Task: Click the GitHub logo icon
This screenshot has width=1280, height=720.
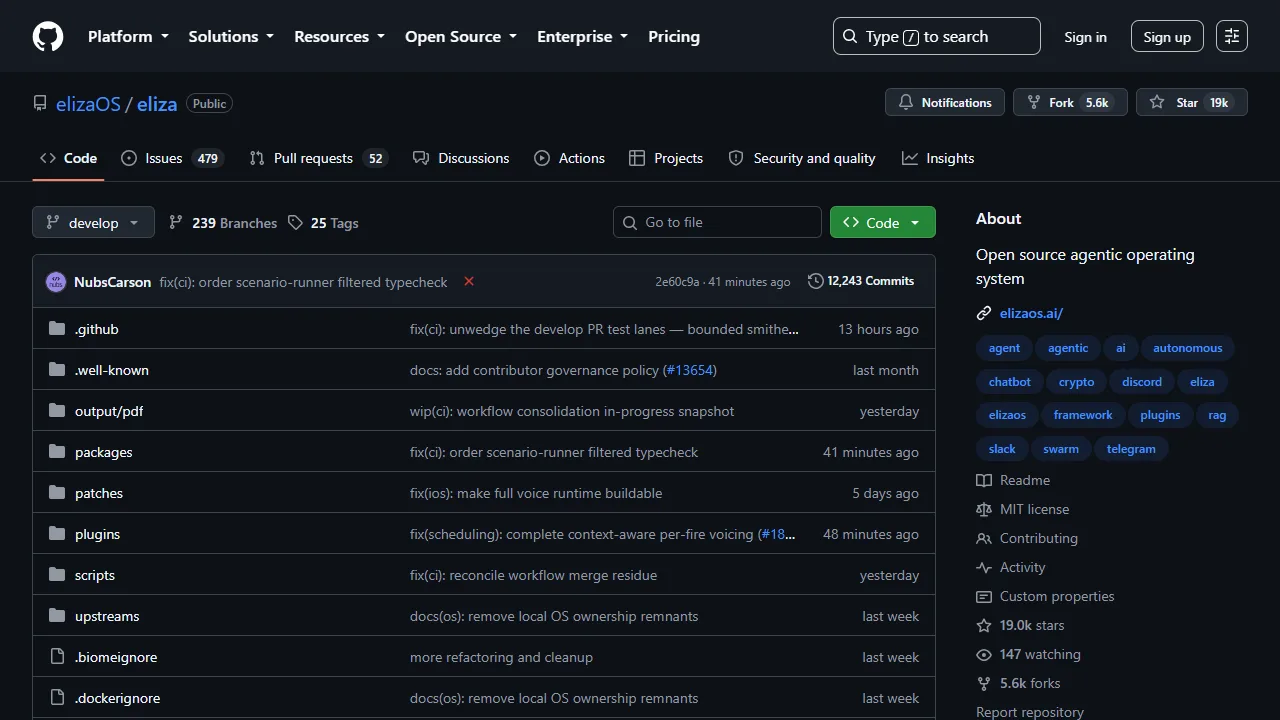Action: click(x=48, y=36)
